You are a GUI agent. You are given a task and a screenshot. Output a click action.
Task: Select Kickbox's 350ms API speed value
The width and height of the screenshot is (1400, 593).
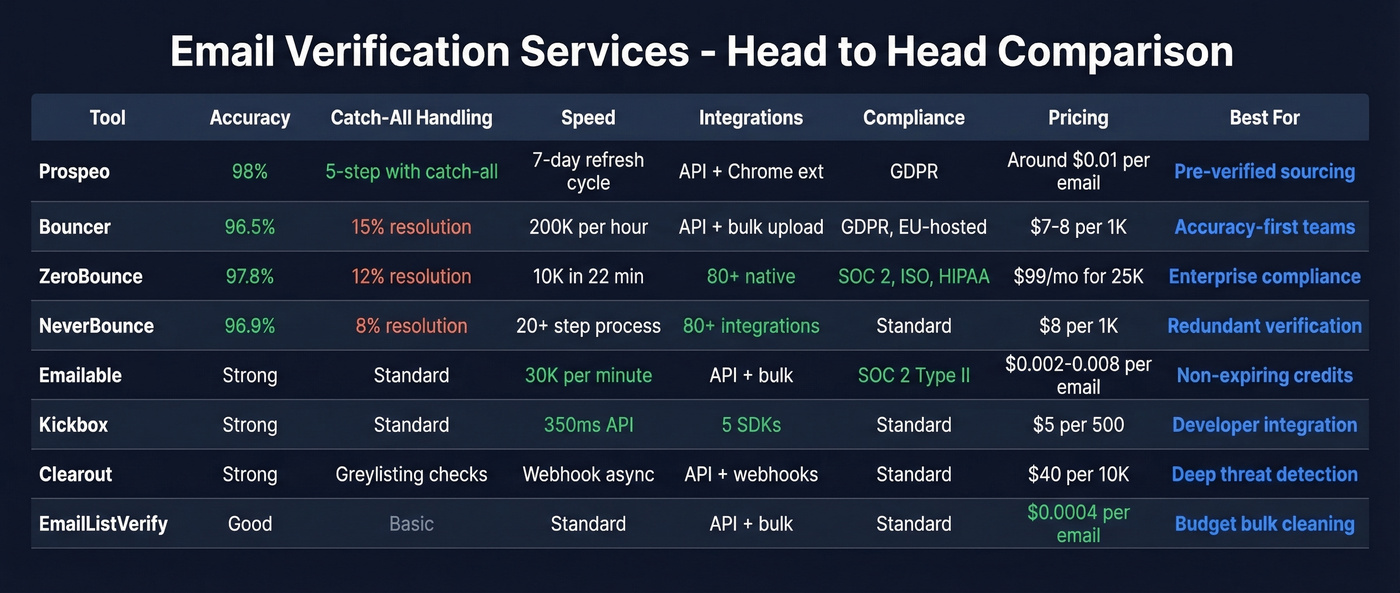(588, 424)
